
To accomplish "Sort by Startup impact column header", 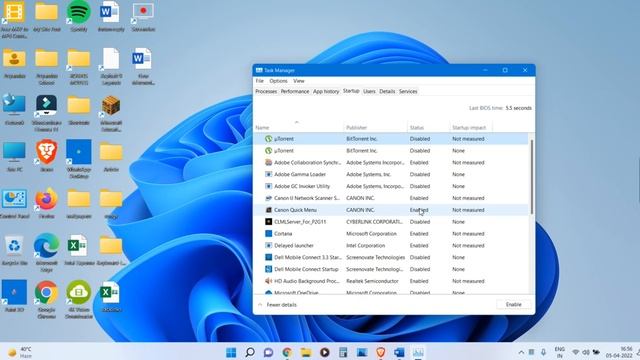I will click(471, 128).
